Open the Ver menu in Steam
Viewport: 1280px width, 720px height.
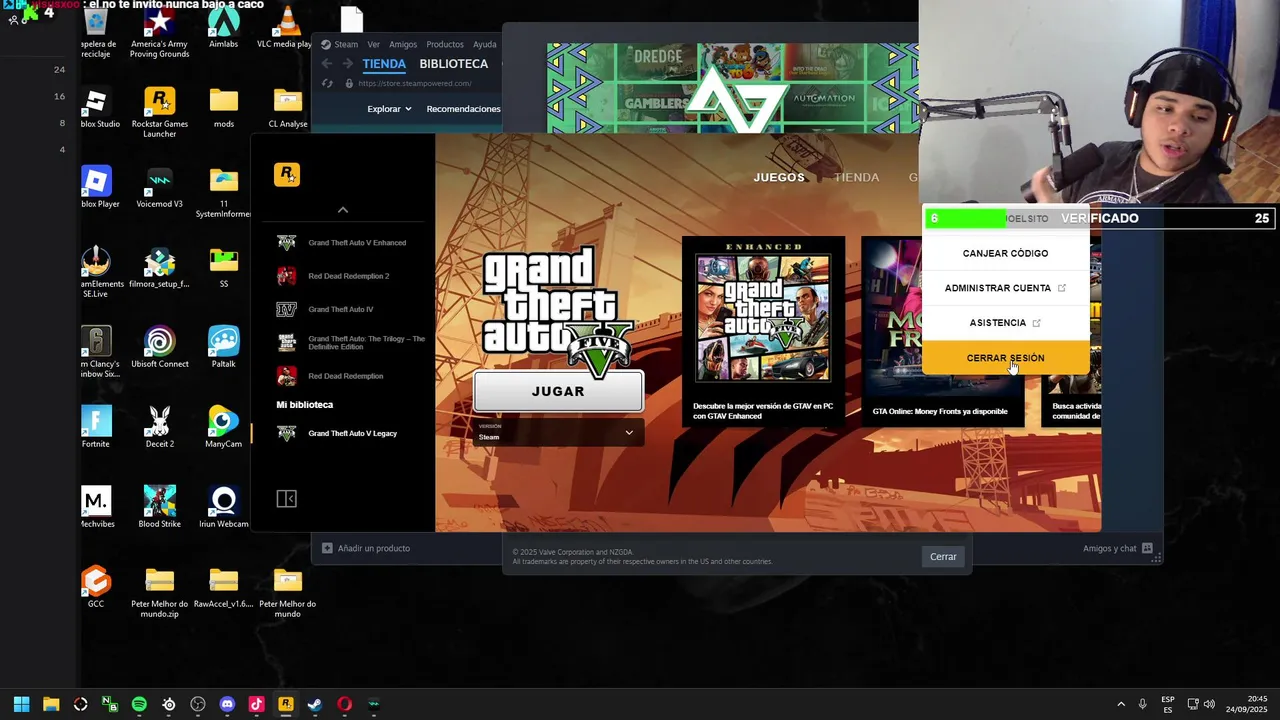click(x=373, y=44)
